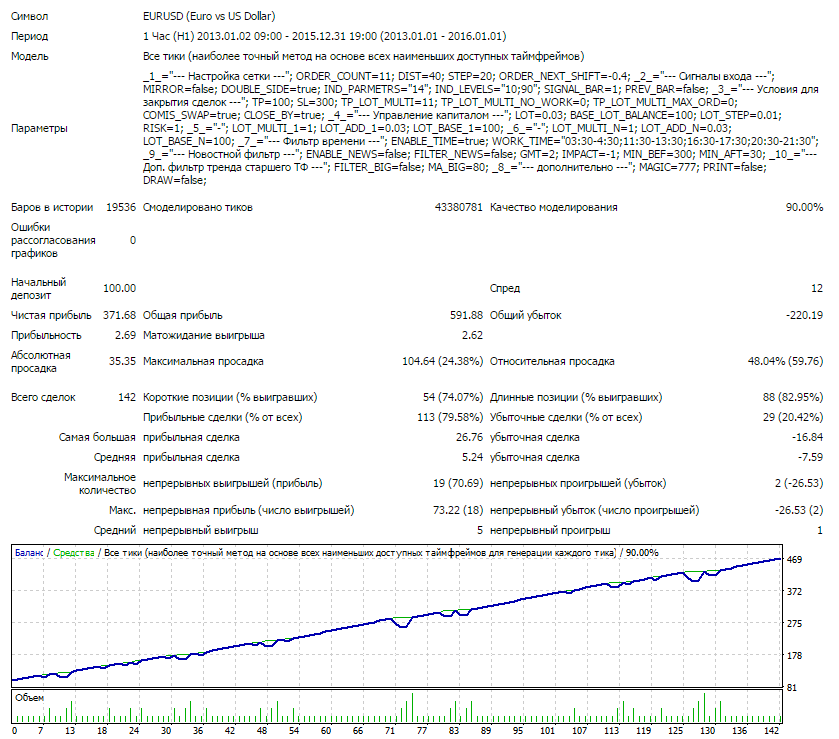The image size is (839, 739).
Task: Click the average profit trade value 5.24
Action: pyautogui.click(x=472, y=457)
